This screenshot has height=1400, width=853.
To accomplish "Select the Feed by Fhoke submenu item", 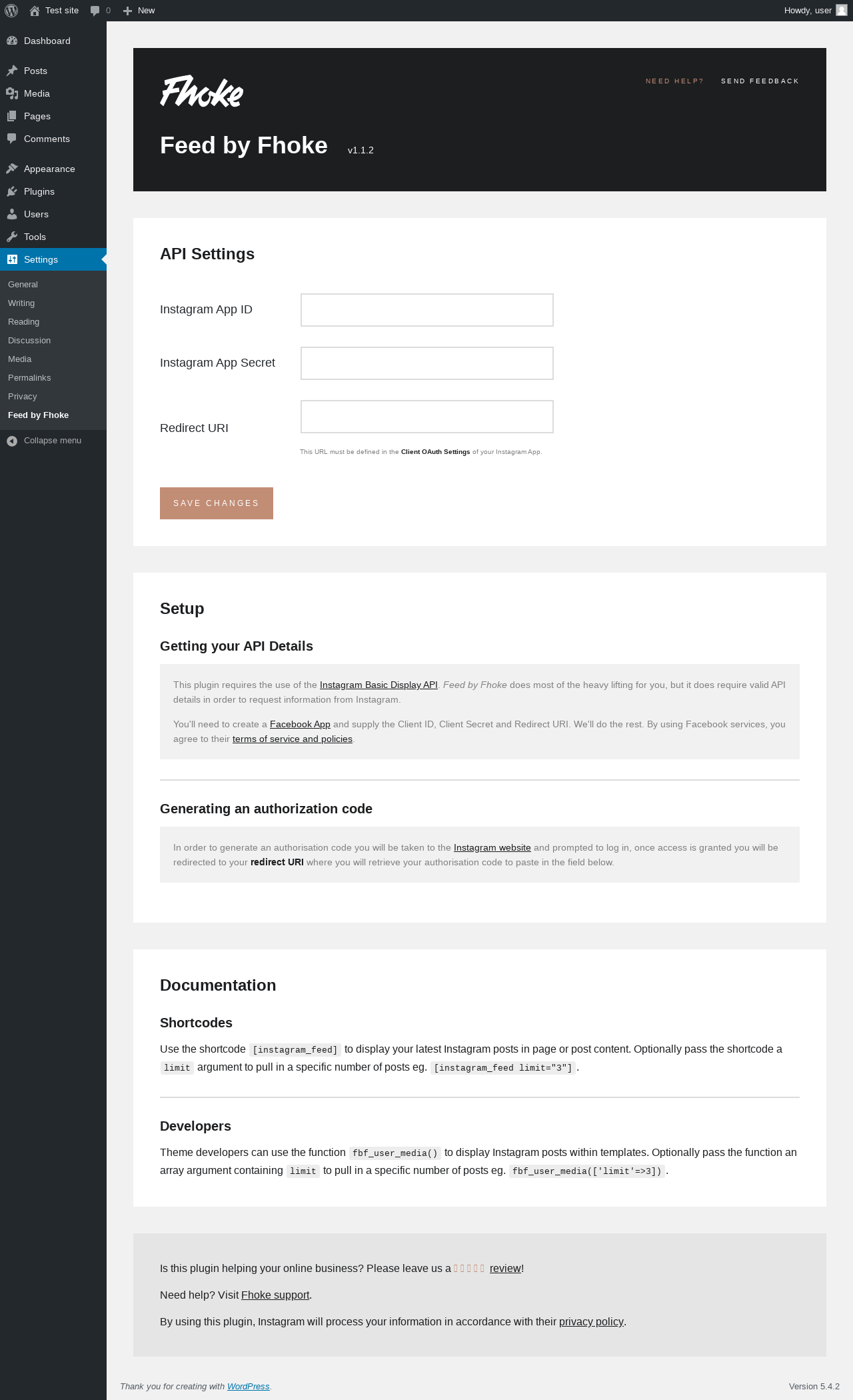I will pyautogui.click(x=38, y=415).
